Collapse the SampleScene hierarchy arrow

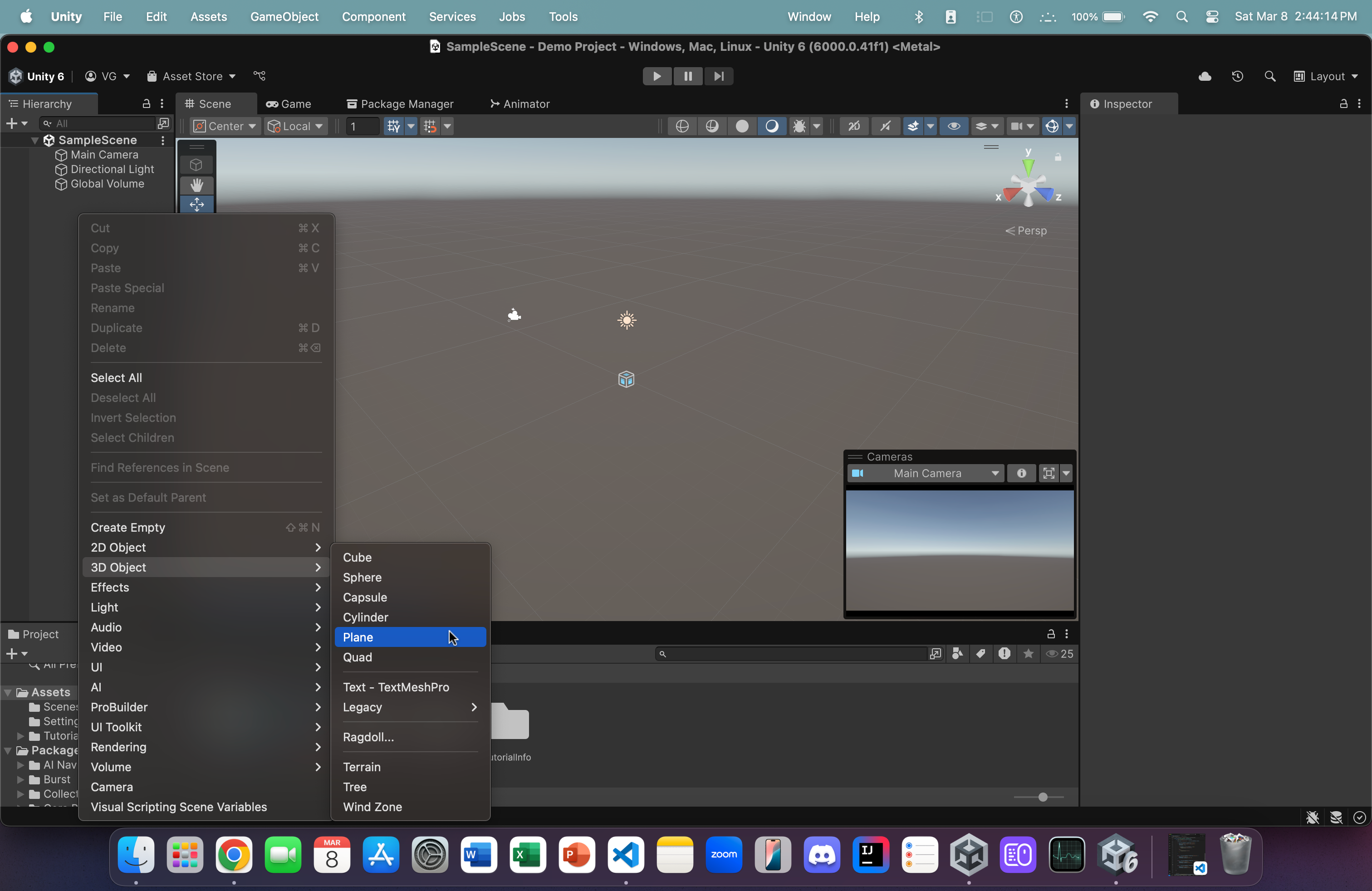[34, 140]
